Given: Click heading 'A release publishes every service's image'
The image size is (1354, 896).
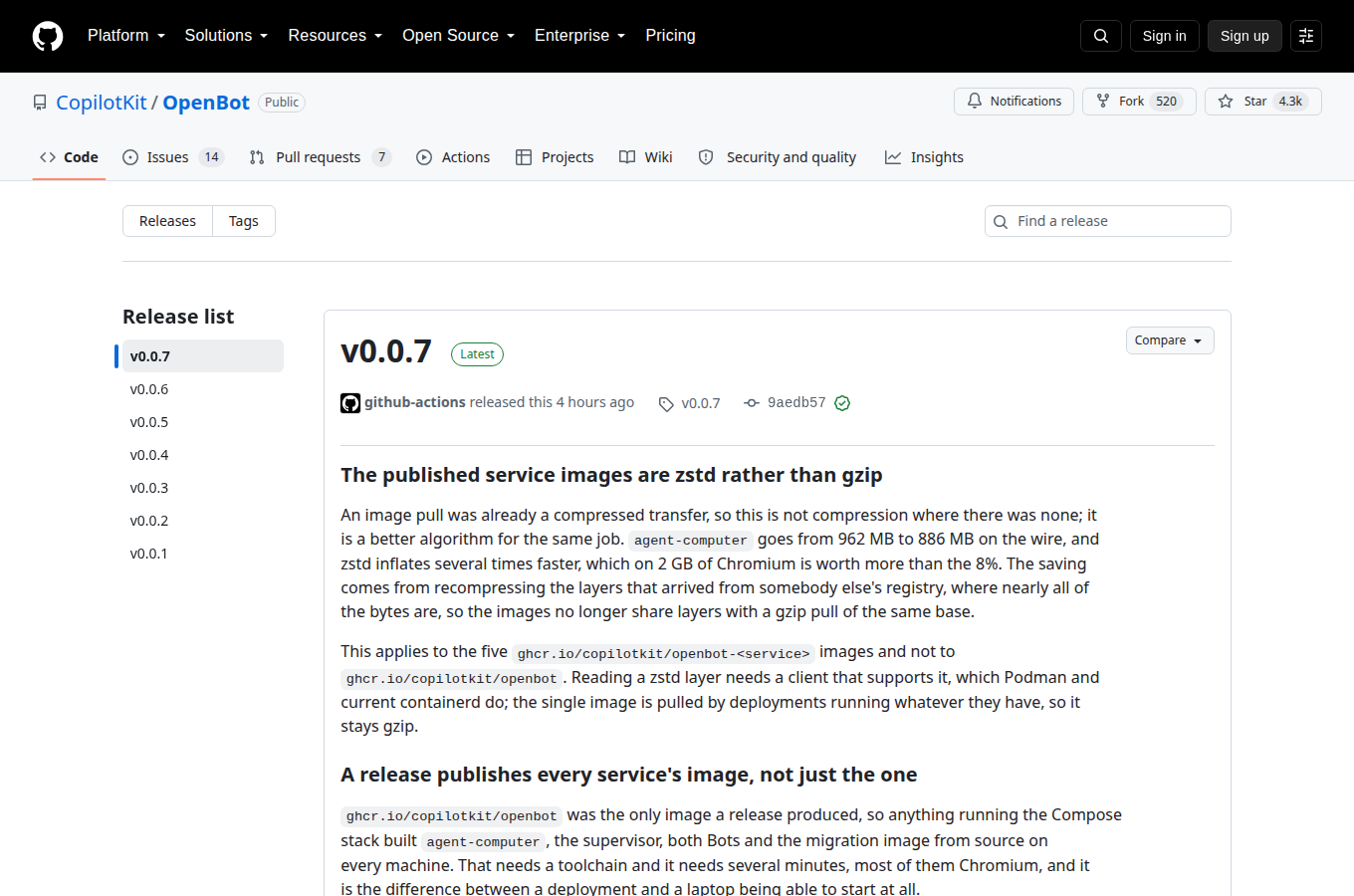Looking at the screenshot, I should pyautogui.click(x=629, y=775).
